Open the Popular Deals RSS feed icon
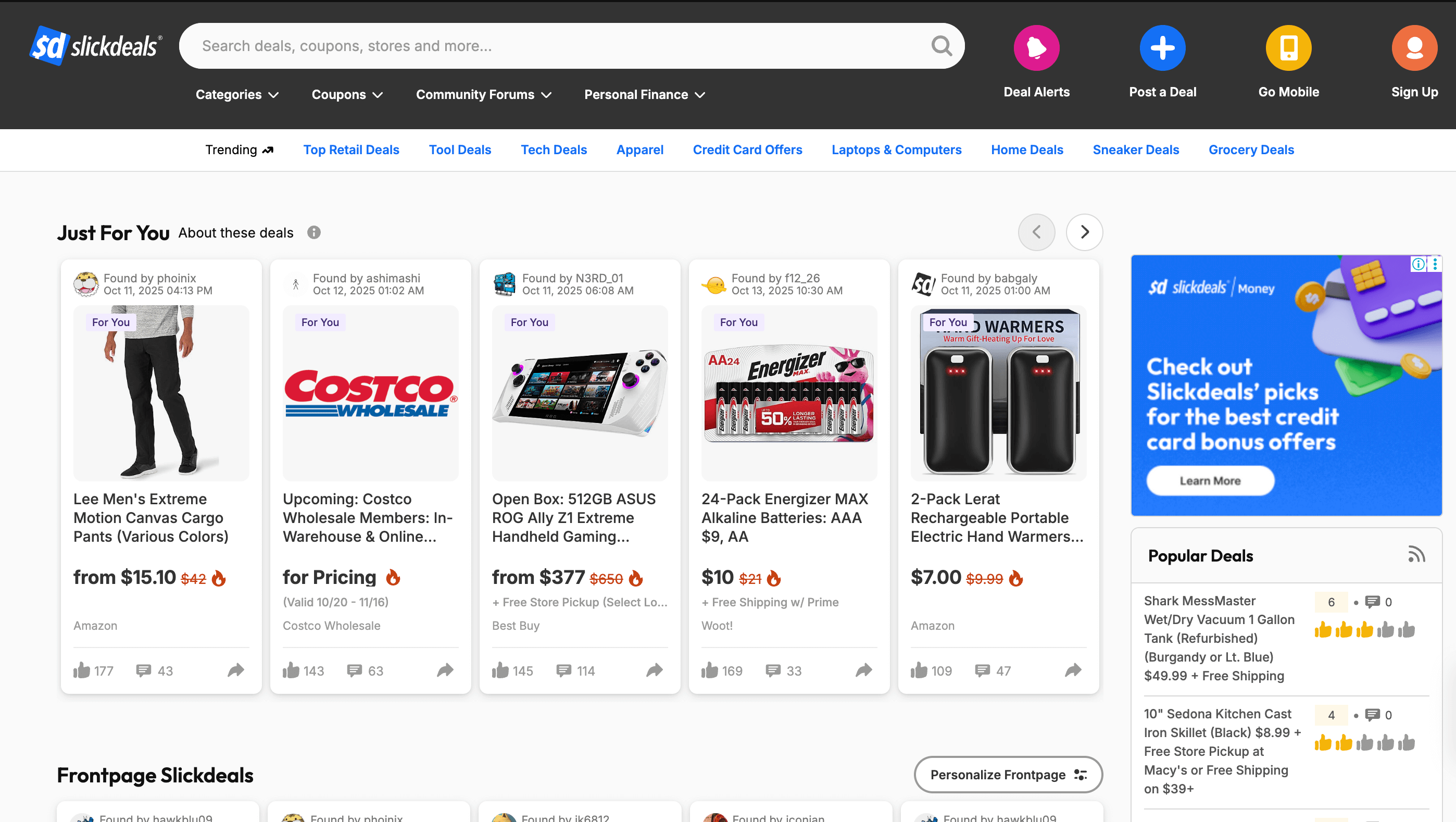Viewport: 1456px width, 822px height. point(1417,555)
